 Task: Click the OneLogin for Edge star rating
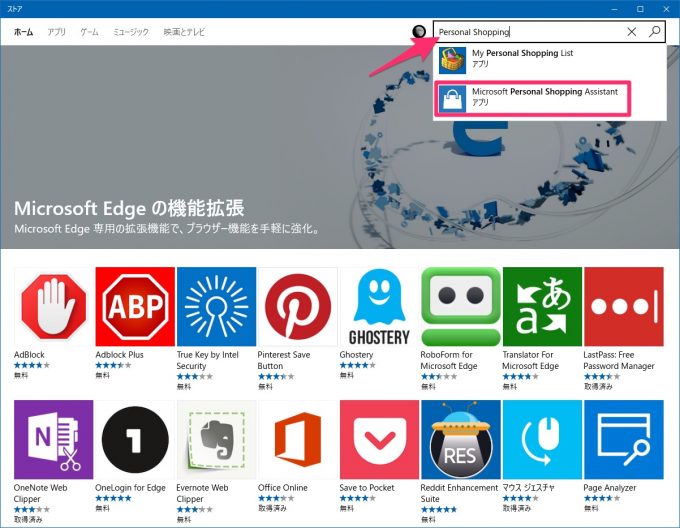tap(113, 498)
